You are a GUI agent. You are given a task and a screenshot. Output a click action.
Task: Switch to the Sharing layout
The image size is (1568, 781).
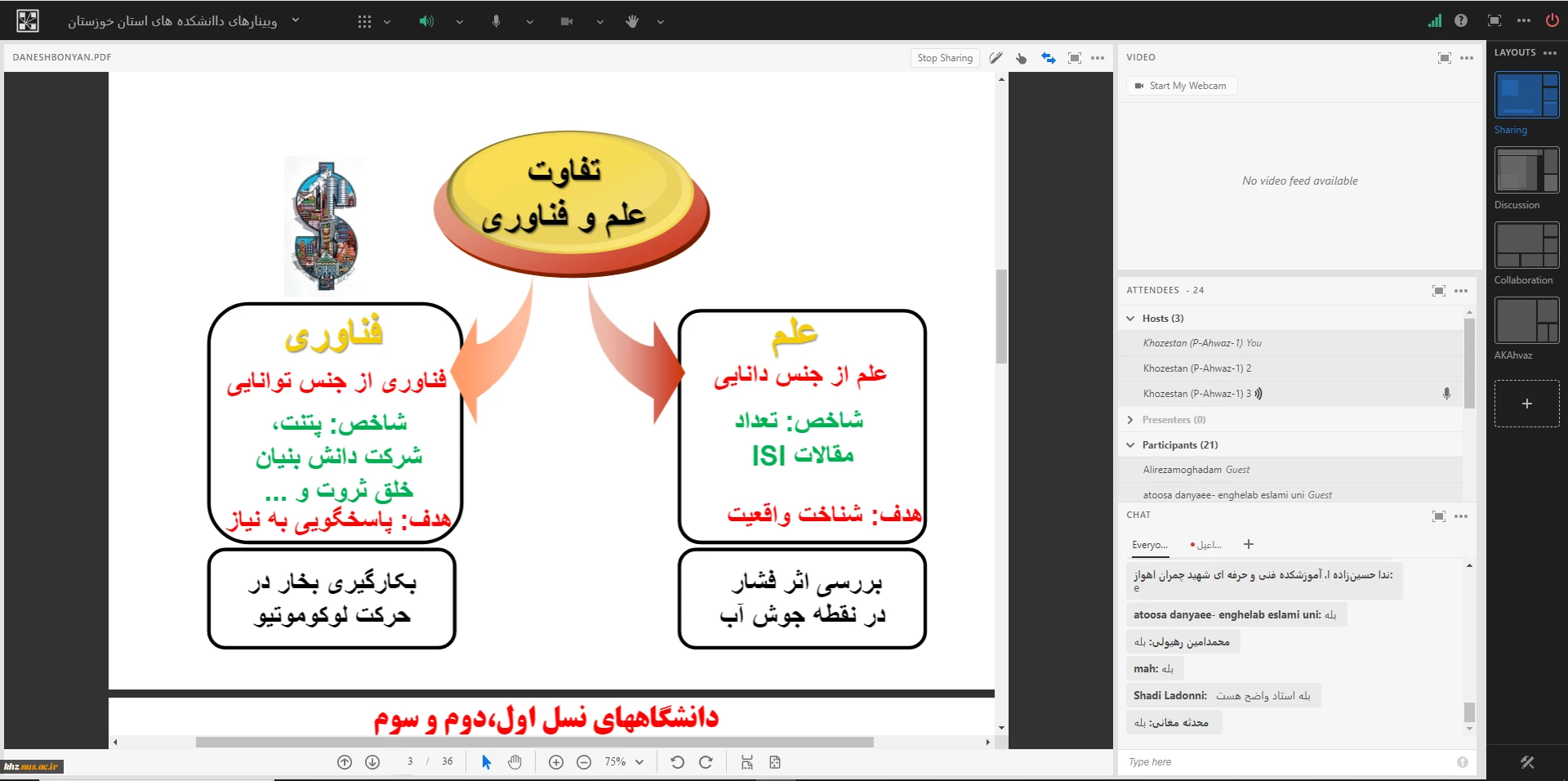tap(1526, 96)
